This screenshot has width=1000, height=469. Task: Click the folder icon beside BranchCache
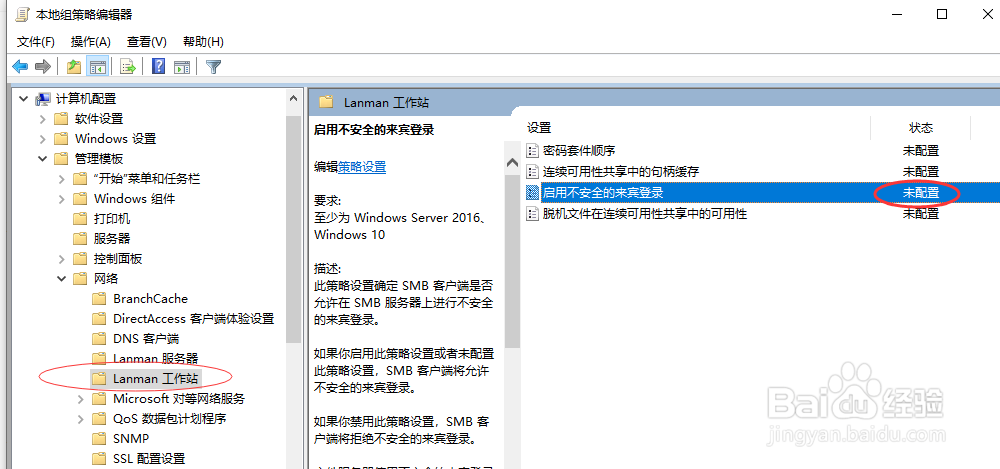(99, 299)
